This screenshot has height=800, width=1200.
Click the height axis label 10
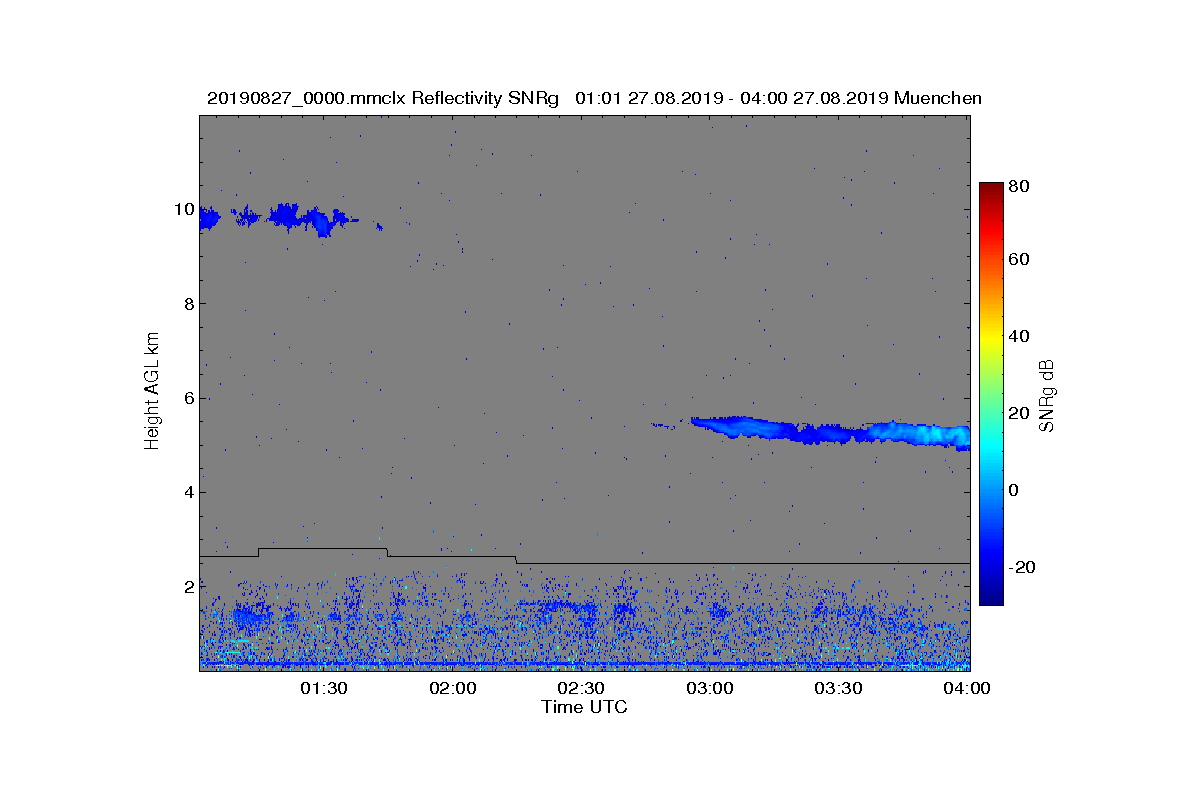[x=183, y=210]
